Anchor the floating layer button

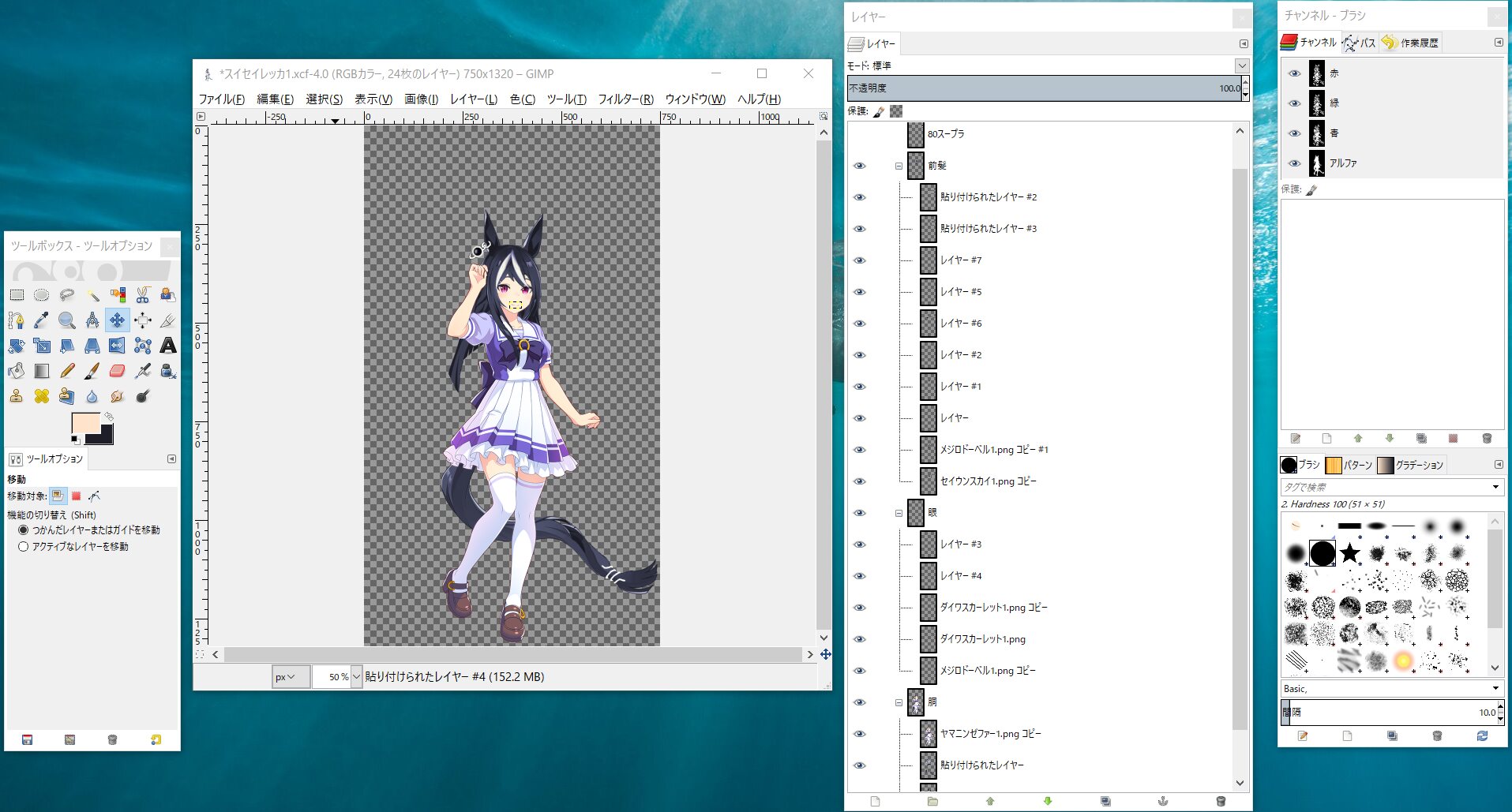pyautogui.click(x=1162, y=801)
